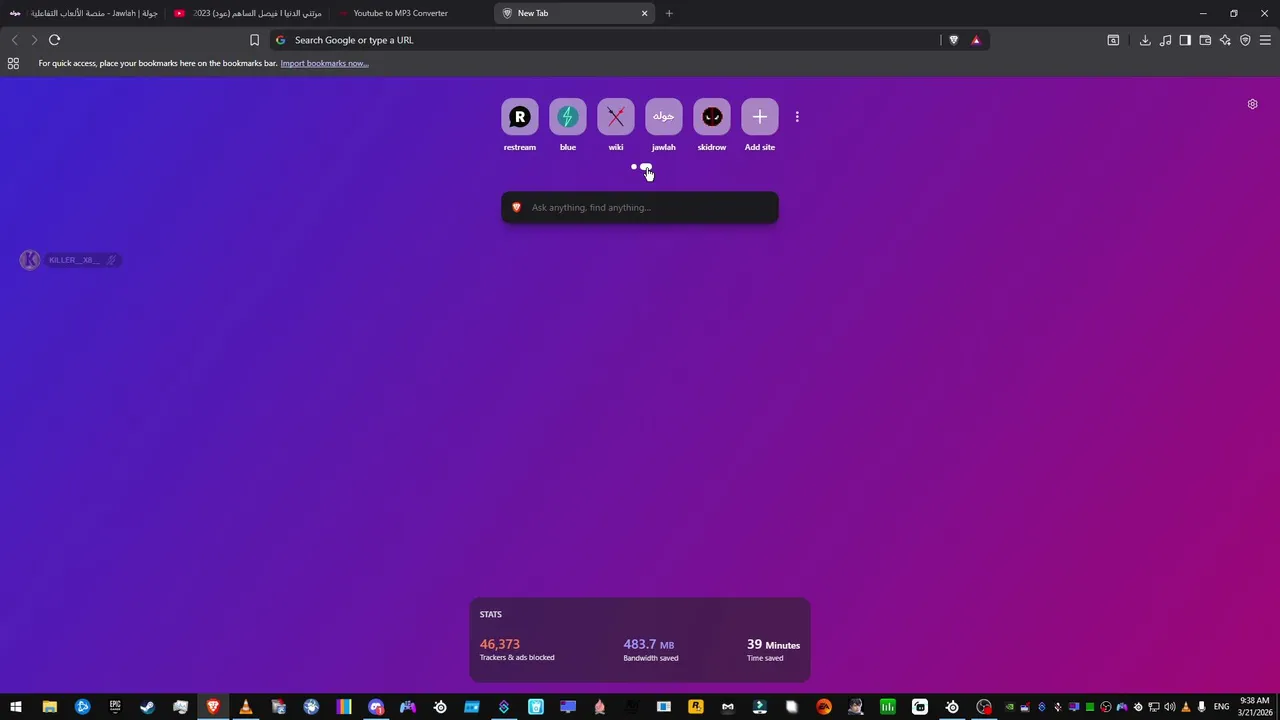Image resolution: width=1280 pixels, height=720 pixels.
Task: Switch to Youtube to MP3 Converter tab
Action: pos(412,13)
